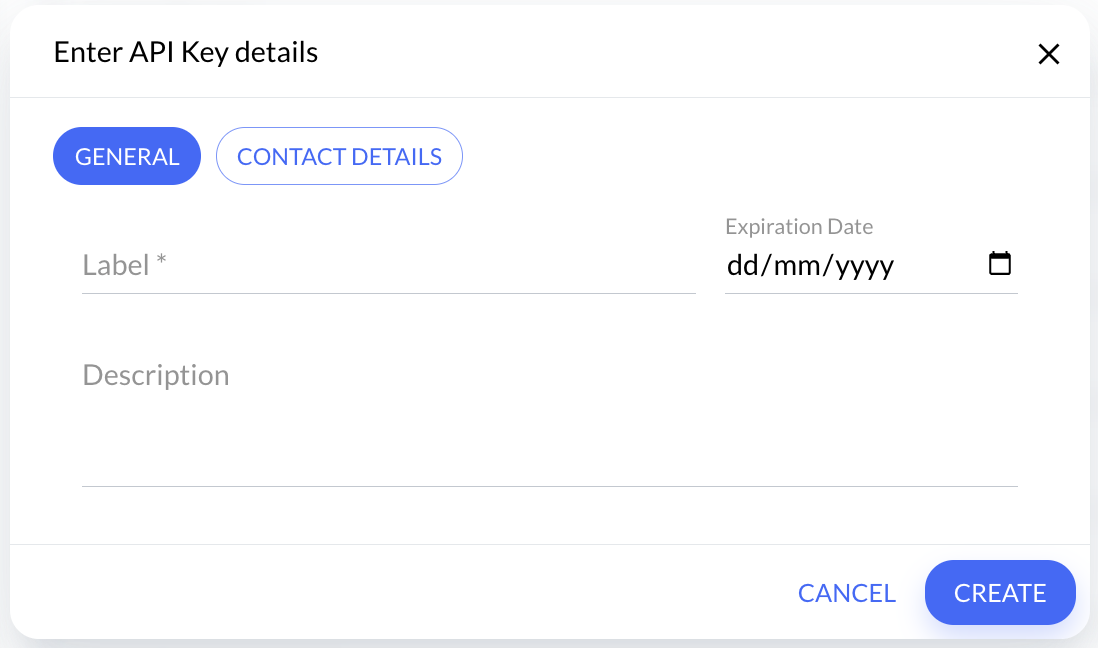The width and height of the screenshot is (1098, 648).
Task: Select the month segment of the date
Action: (796, 265)
